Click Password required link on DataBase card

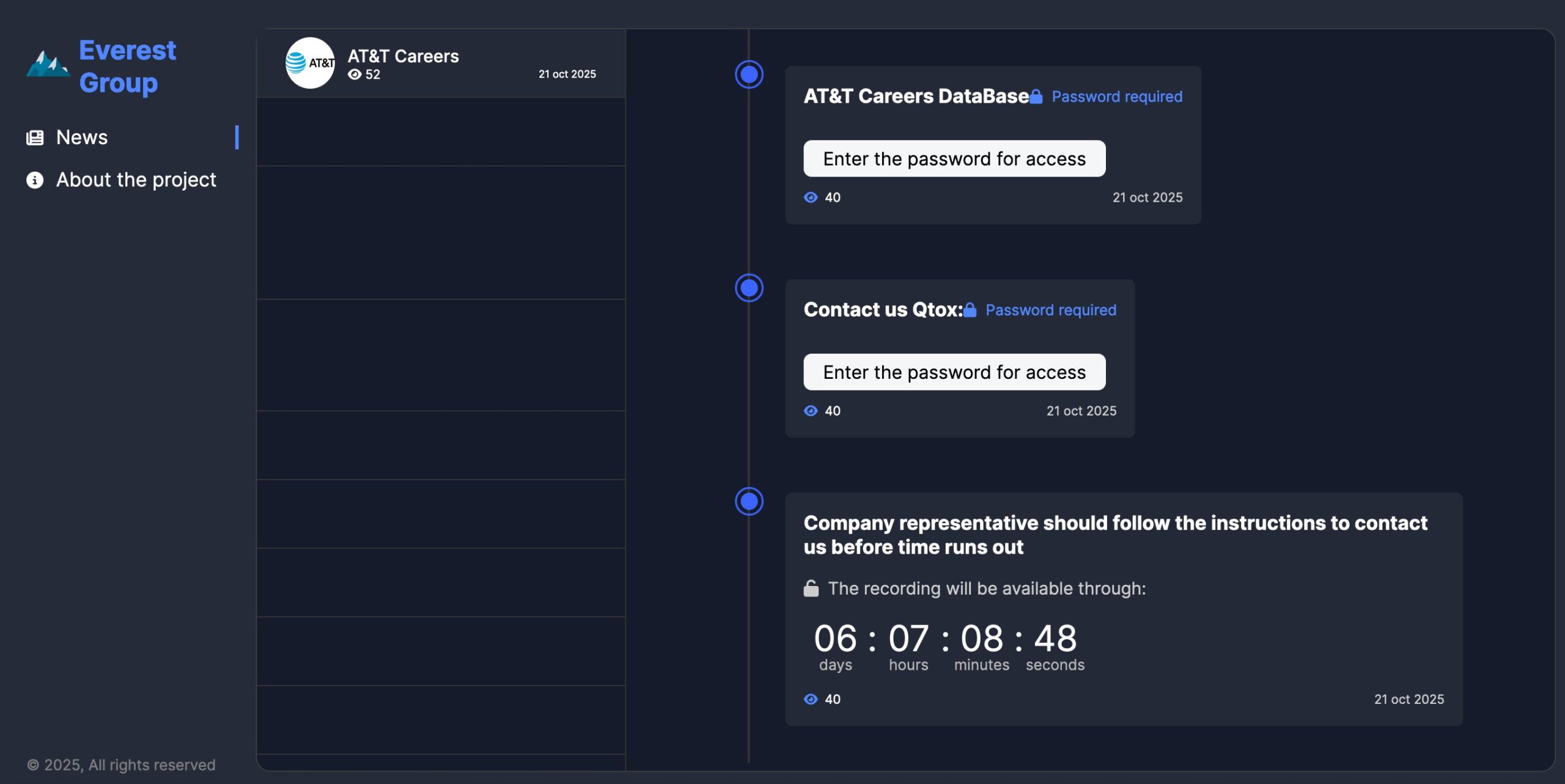pos(1116,97)
